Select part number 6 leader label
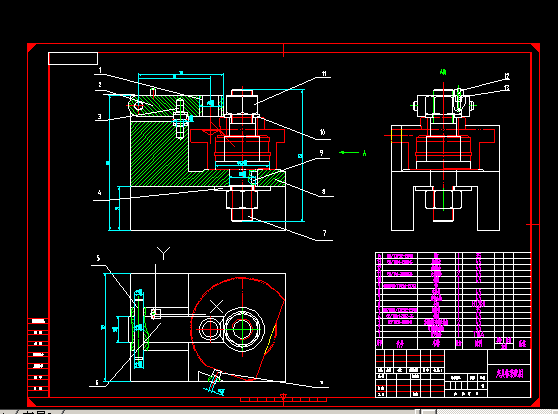Image resolution: width=558 pixels, height=414 pixels. [97, 383]
